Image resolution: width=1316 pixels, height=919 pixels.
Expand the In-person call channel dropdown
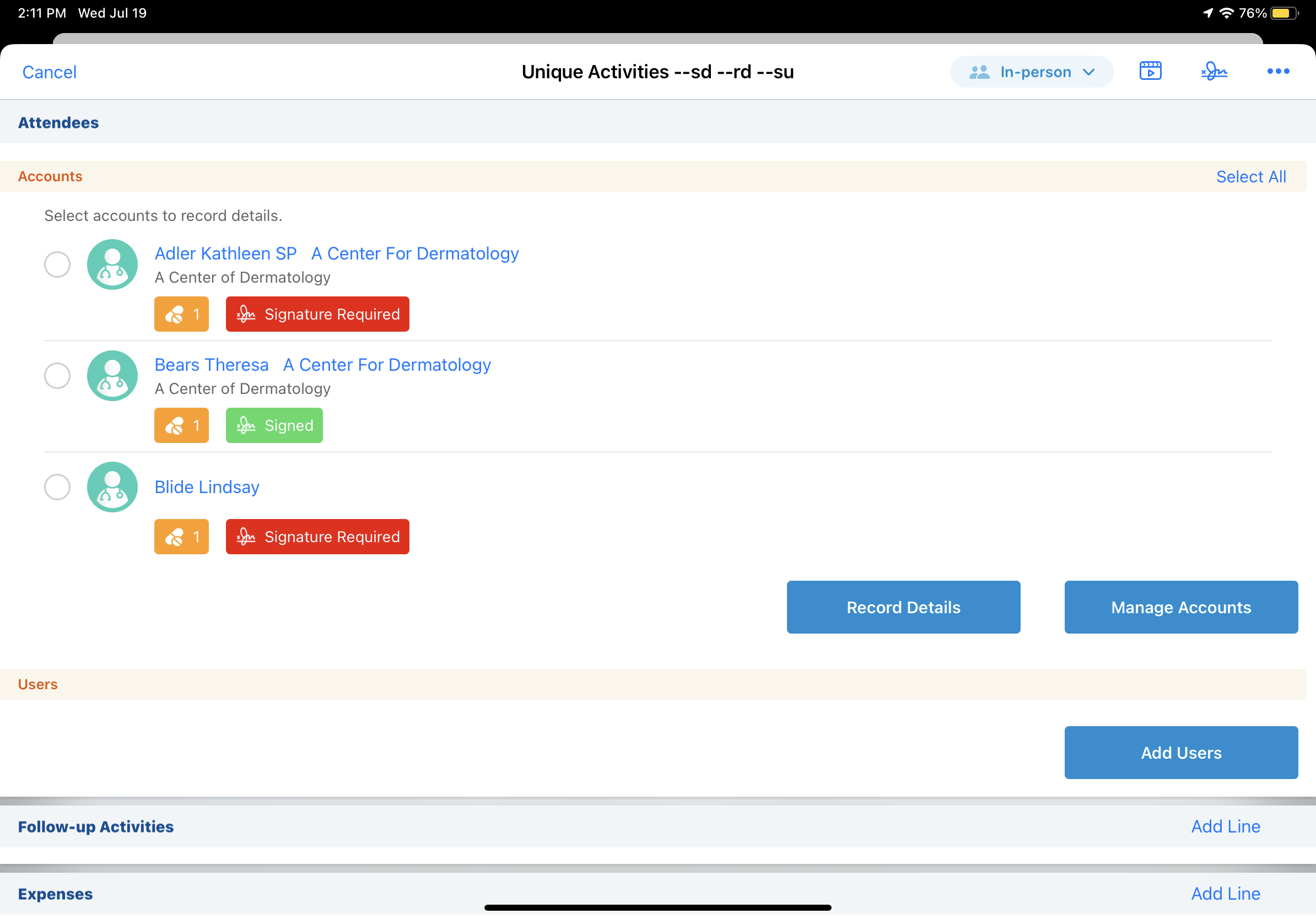click(1031, 72)
